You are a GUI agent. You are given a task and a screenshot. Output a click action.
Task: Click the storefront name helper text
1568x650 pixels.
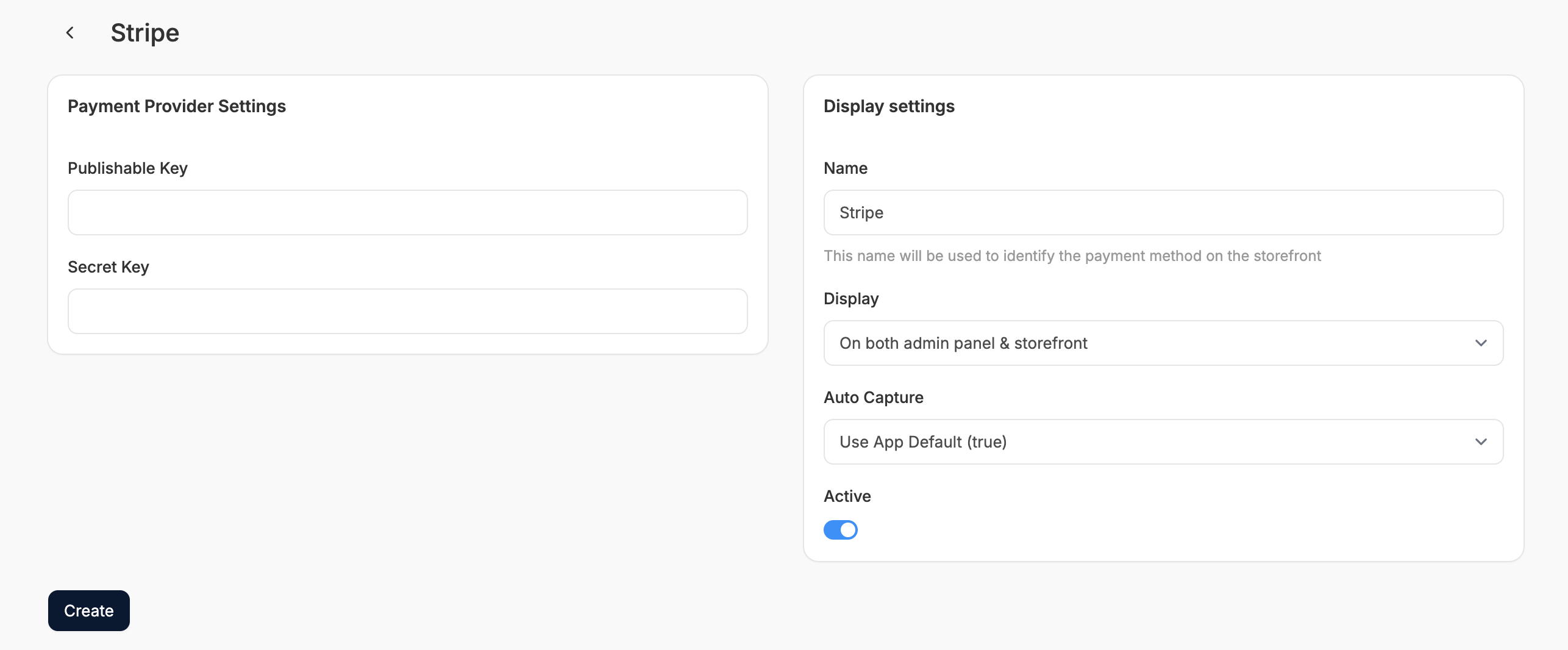coord(1072,256)
